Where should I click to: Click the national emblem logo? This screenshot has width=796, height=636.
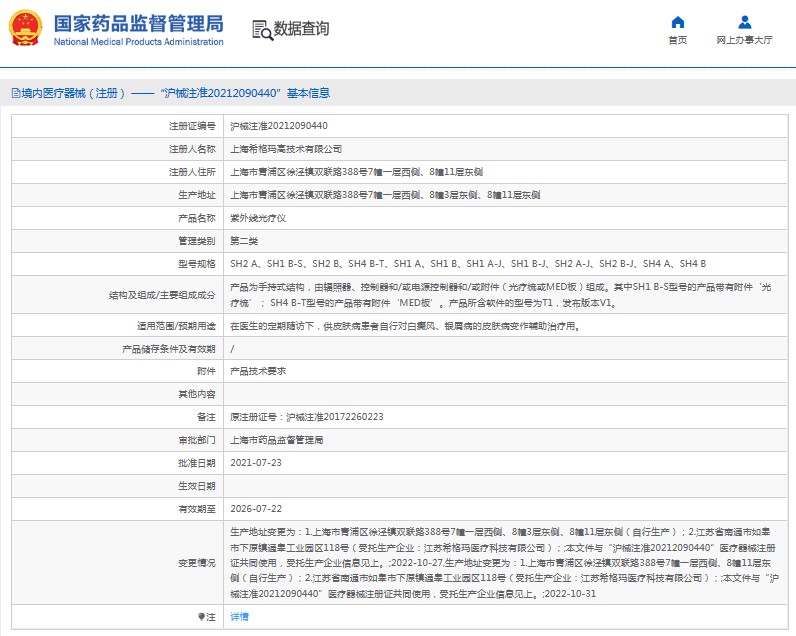click(x=25, y=28)
